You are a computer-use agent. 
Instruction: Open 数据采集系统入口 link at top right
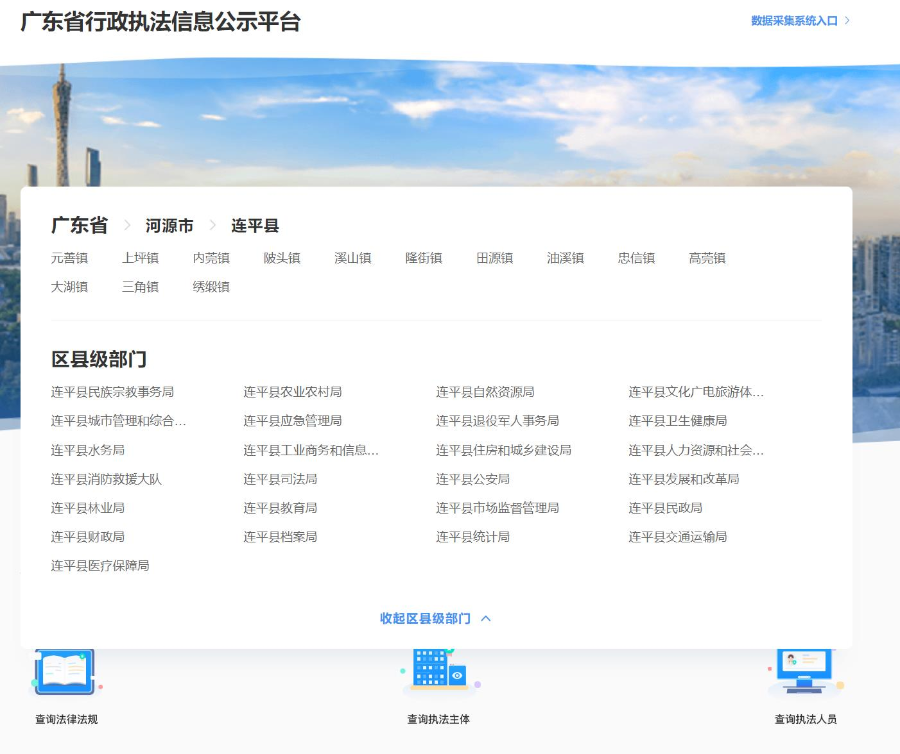(x=794, y=20)
